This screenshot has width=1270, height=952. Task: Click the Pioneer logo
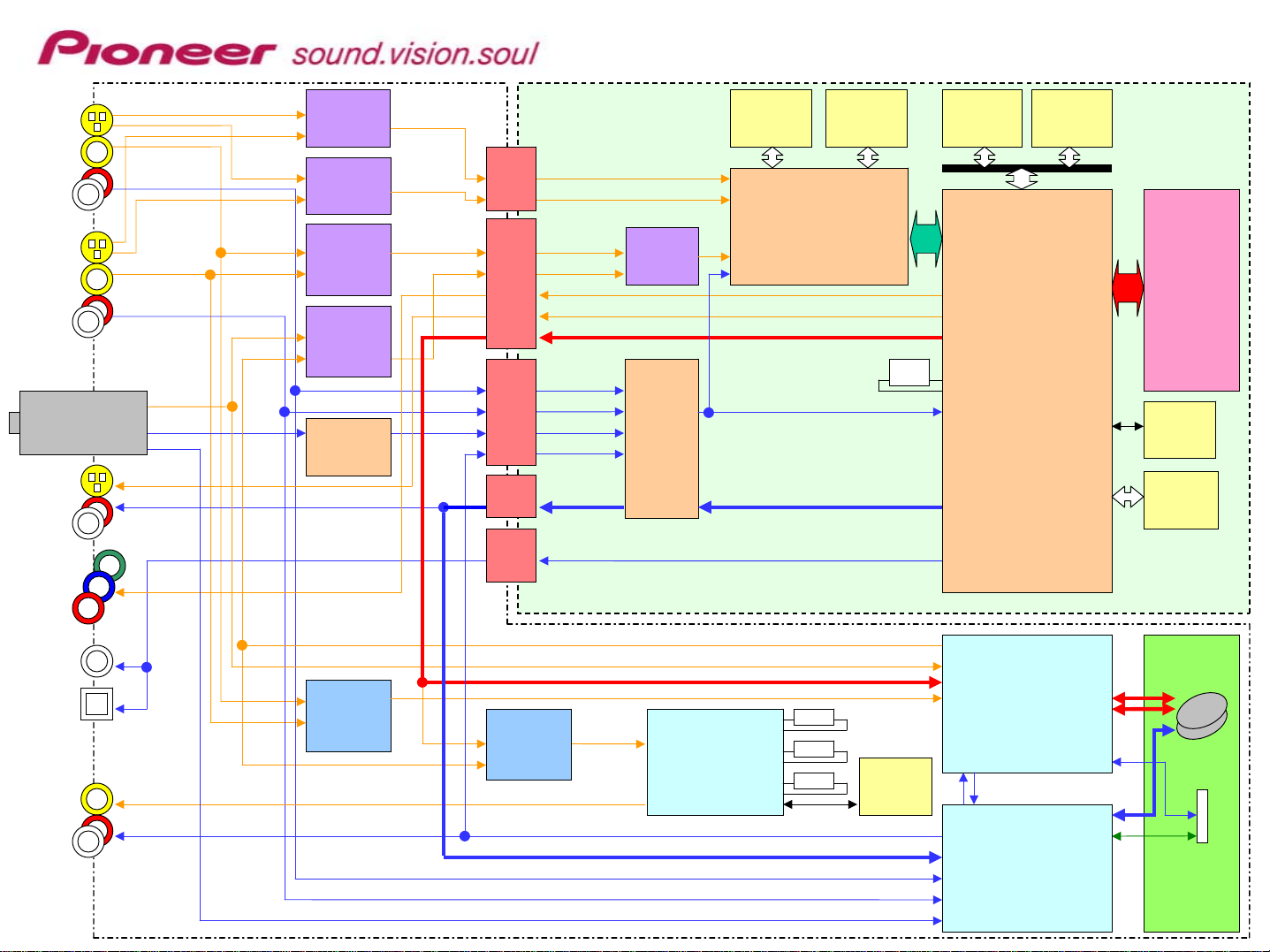(x=156, y=49)
